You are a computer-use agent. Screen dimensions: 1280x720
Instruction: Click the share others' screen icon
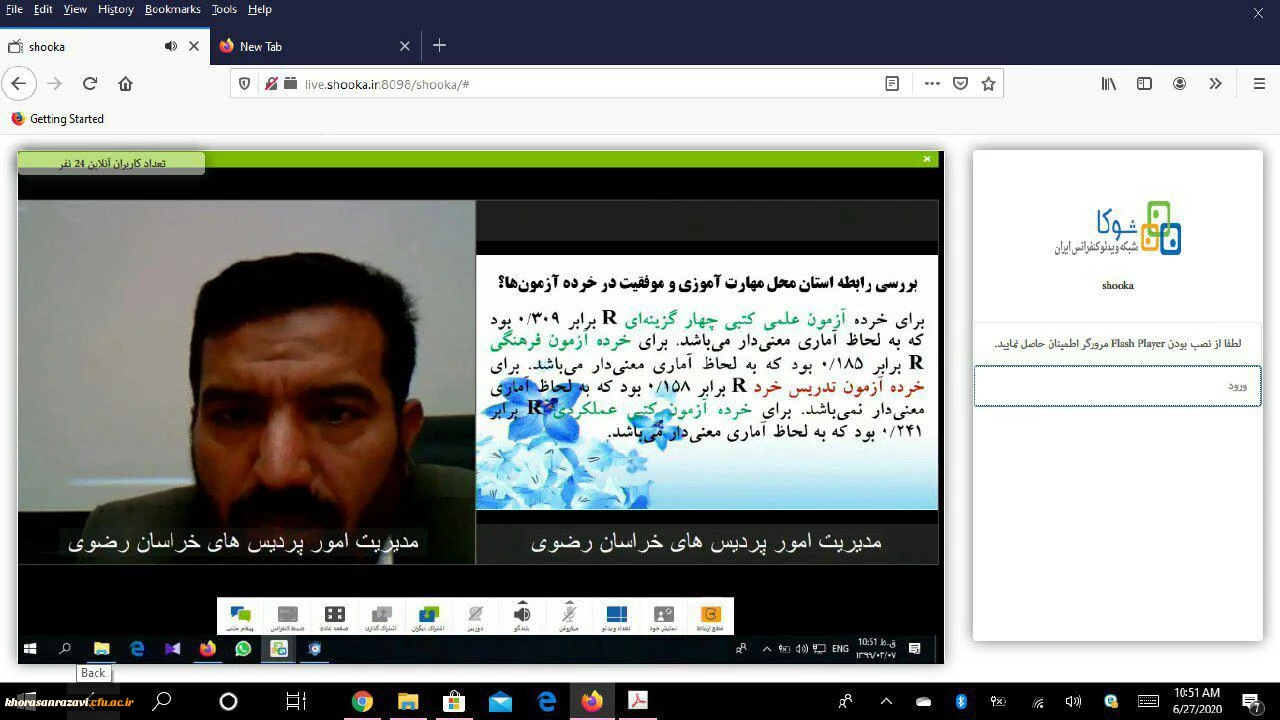[x=428, y=616]
